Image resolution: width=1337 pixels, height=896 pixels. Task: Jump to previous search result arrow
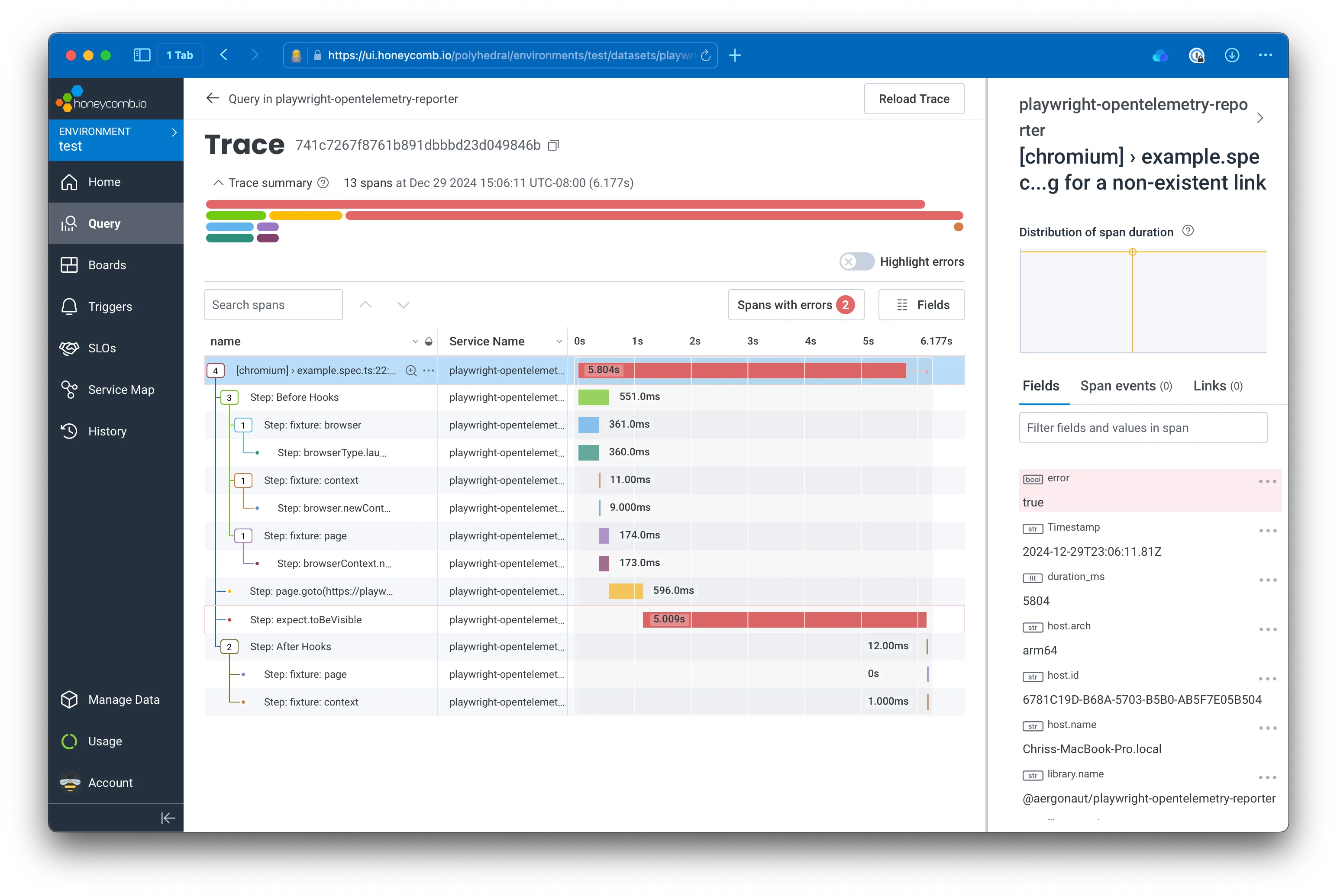[365, 305]
